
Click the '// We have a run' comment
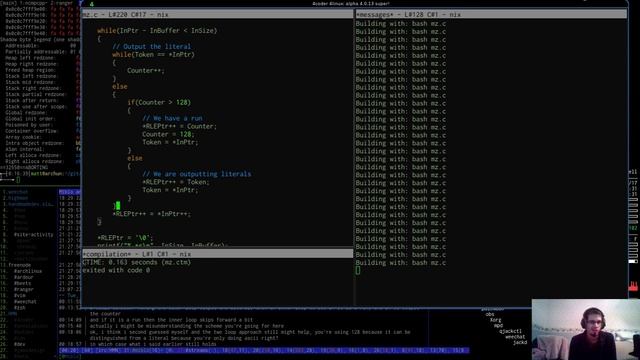(172, 118)
